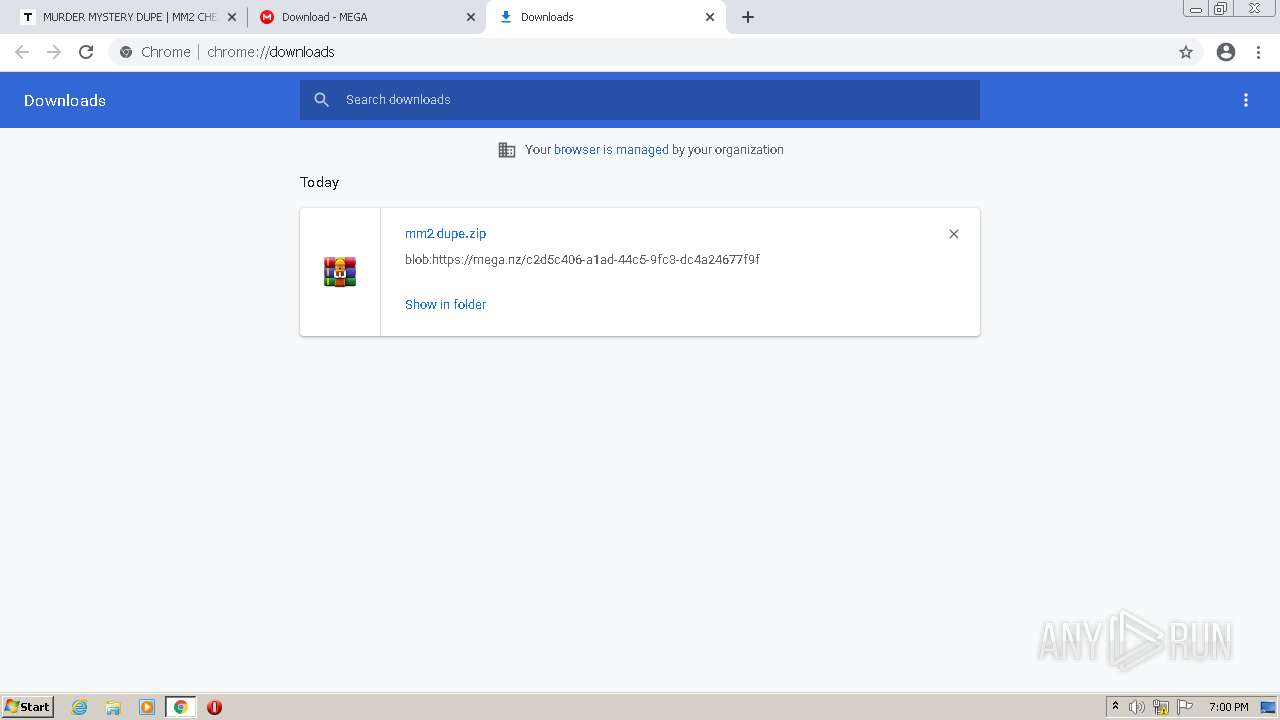Close the MURDER MYSTERY DUPE tab

[231, 17]
